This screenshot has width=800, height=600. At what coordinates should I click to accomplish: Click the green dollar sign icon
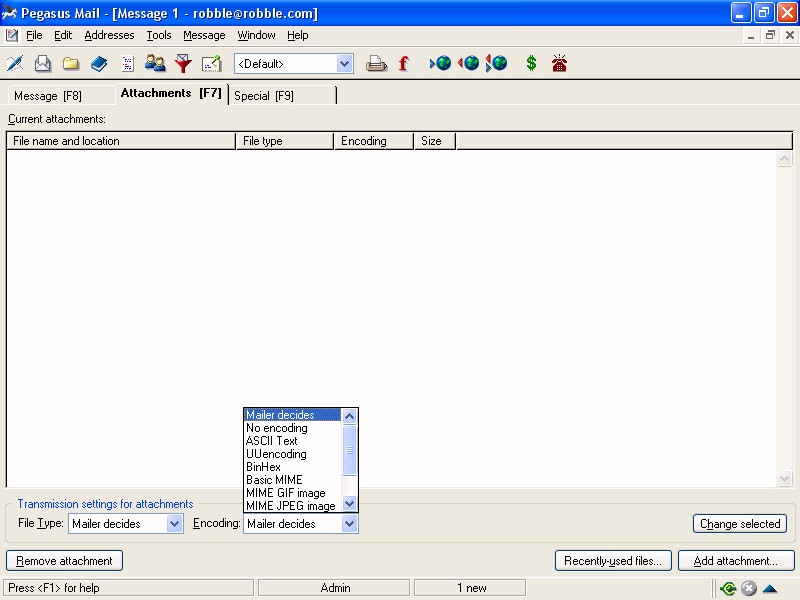(531, 63)
